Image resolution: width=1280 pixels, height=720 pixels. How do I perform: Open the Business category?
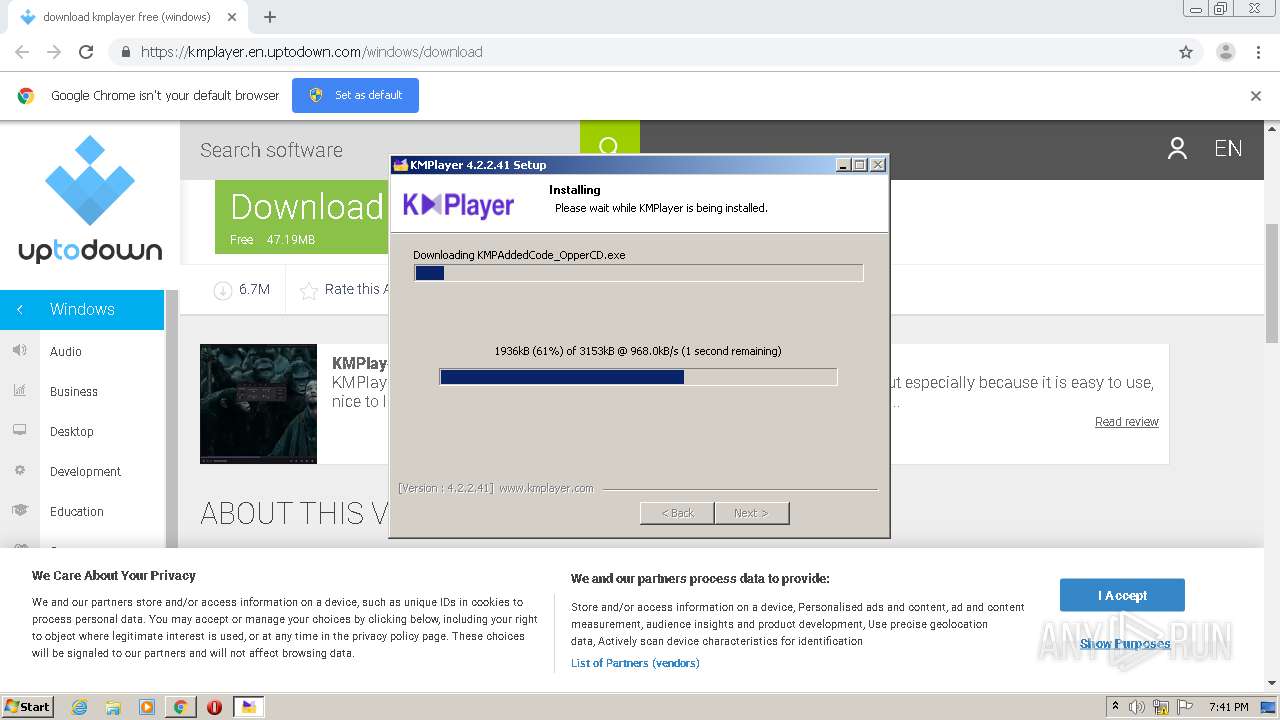pos(74,391)
